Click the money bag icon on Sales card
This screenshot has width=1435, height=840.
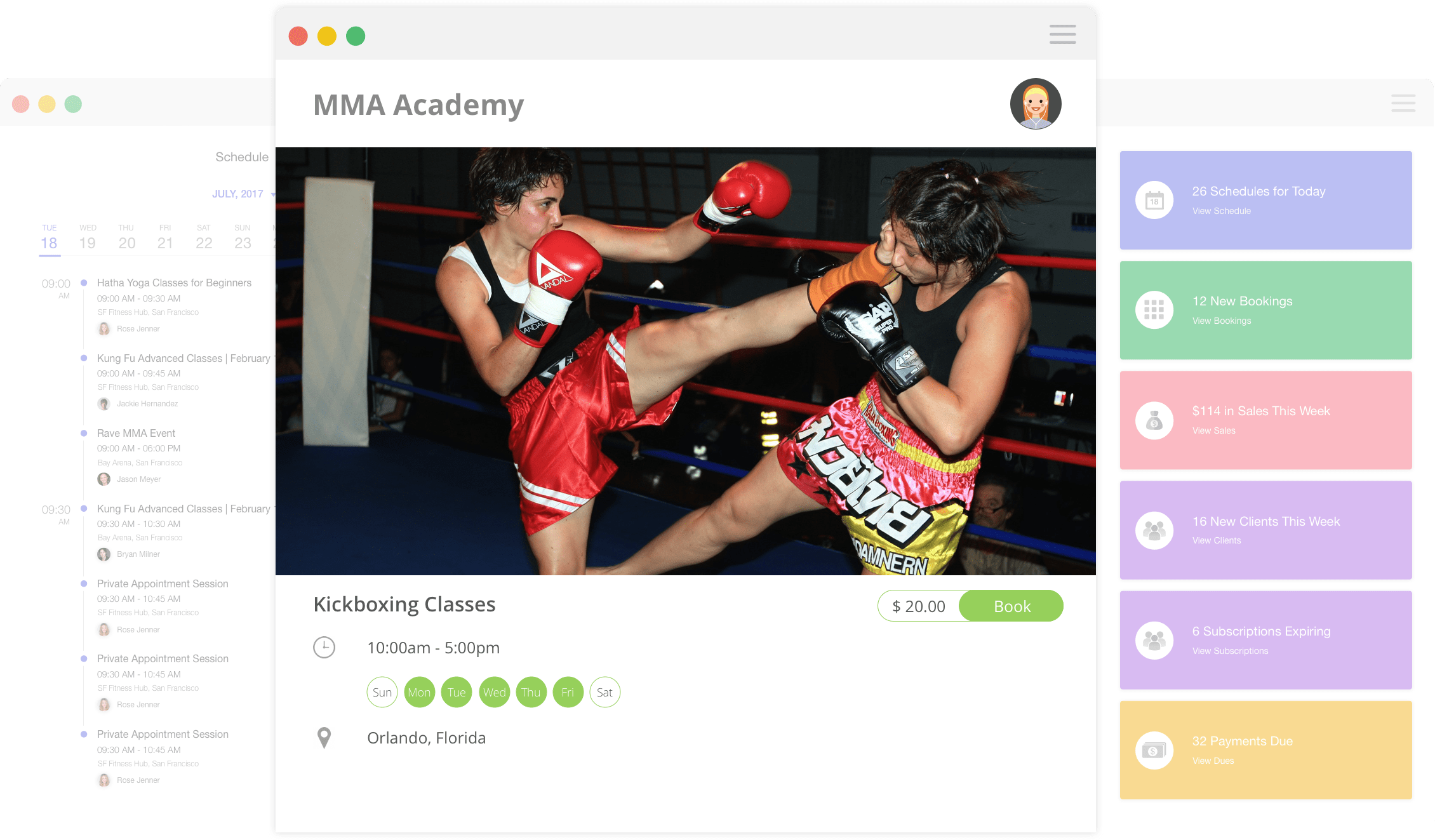(x=1154, y=420)
